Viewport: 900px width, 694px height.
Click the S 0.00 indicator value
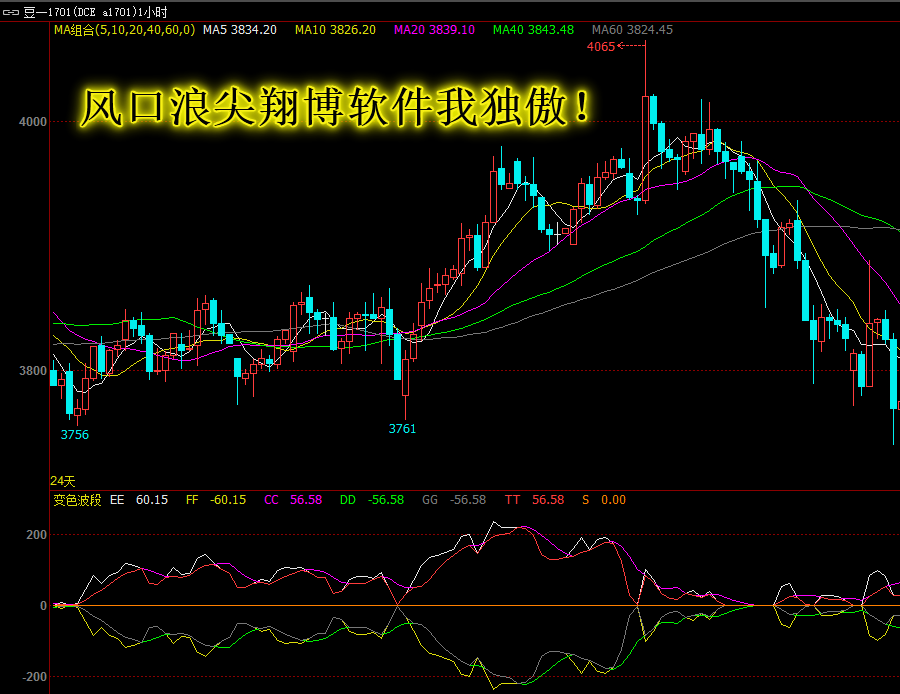[604, 500]
